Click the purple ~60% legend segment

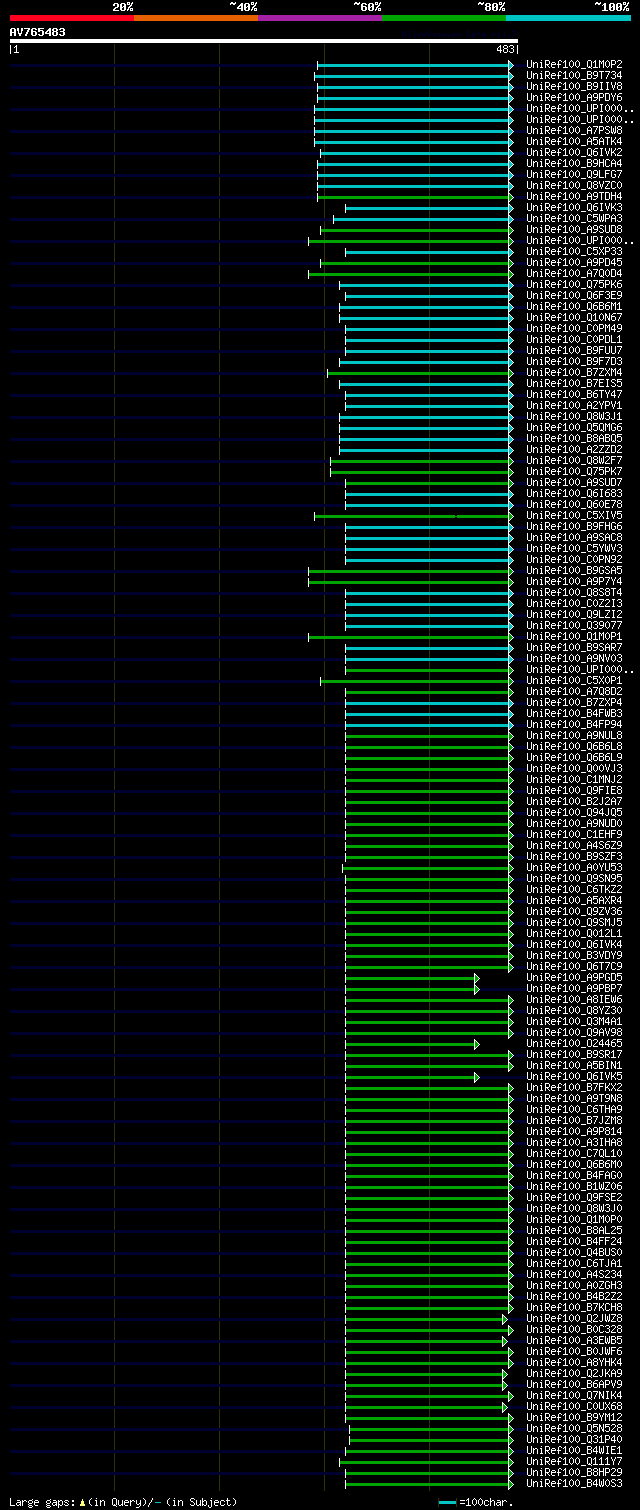[319, 18]
